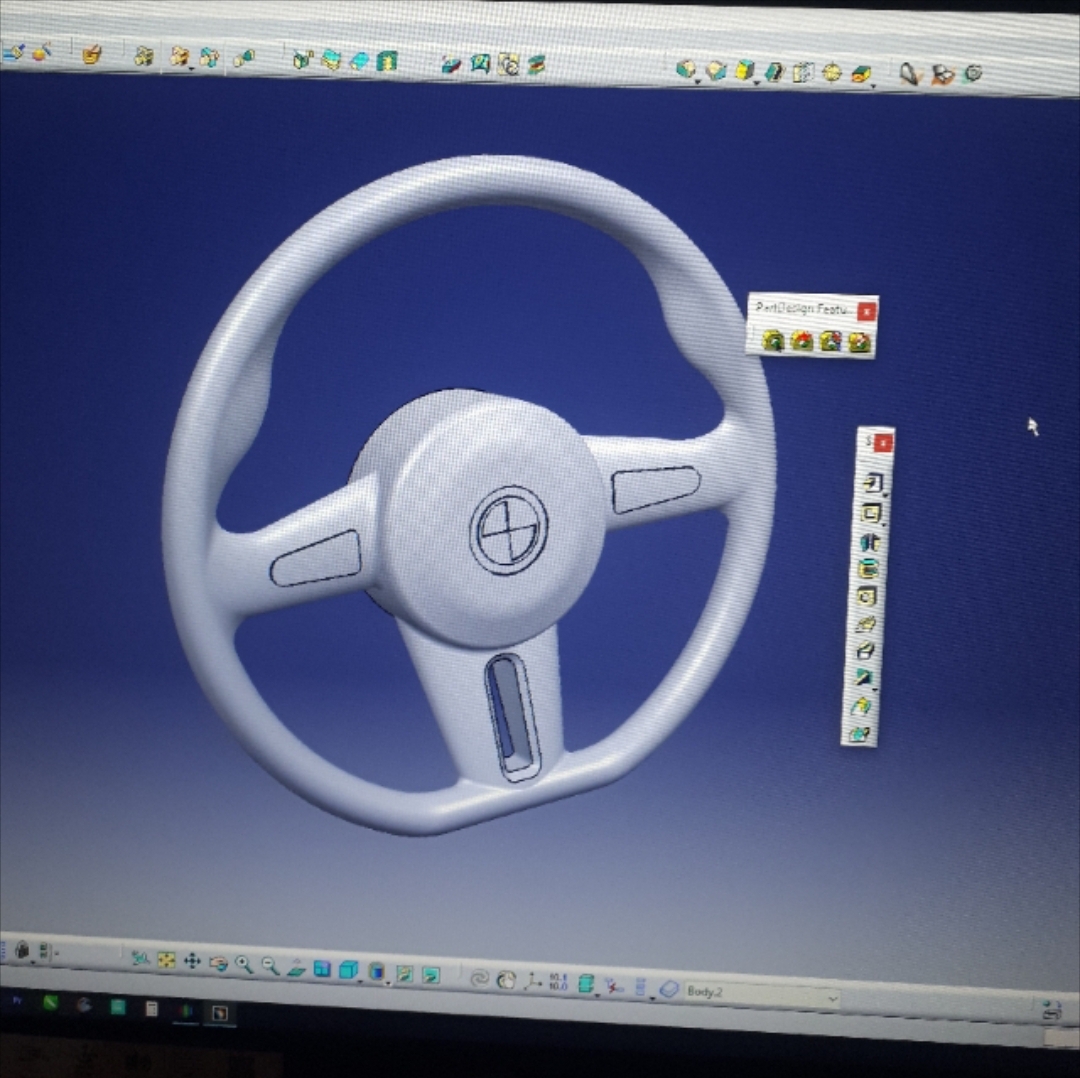Toggle the Only Current Body eraser-shaped icon
Viewport: 1080px width, 1078px height.
click(669, 989)
